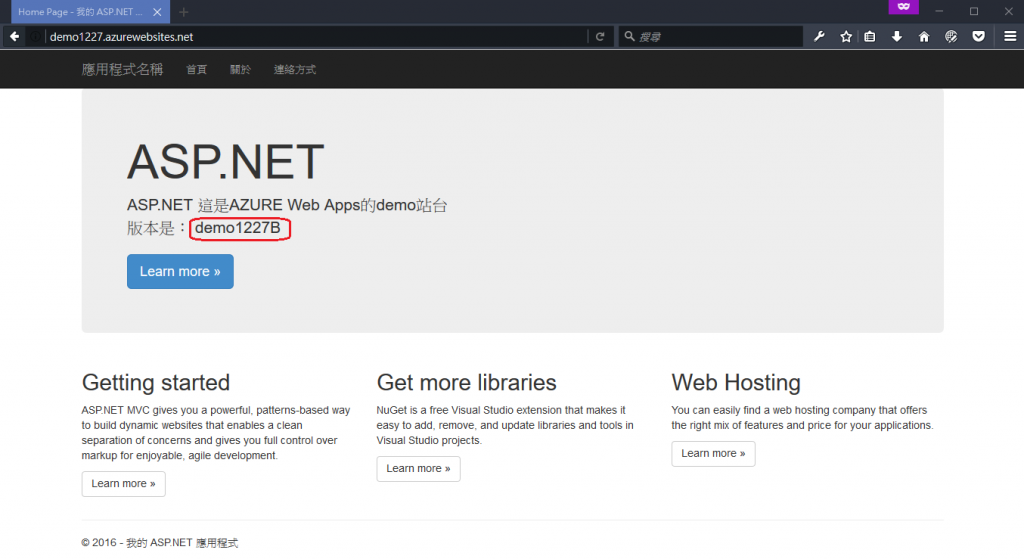Close the Home Page browser tab
This screenshot has height=559, width=1024.
[157, 12]
